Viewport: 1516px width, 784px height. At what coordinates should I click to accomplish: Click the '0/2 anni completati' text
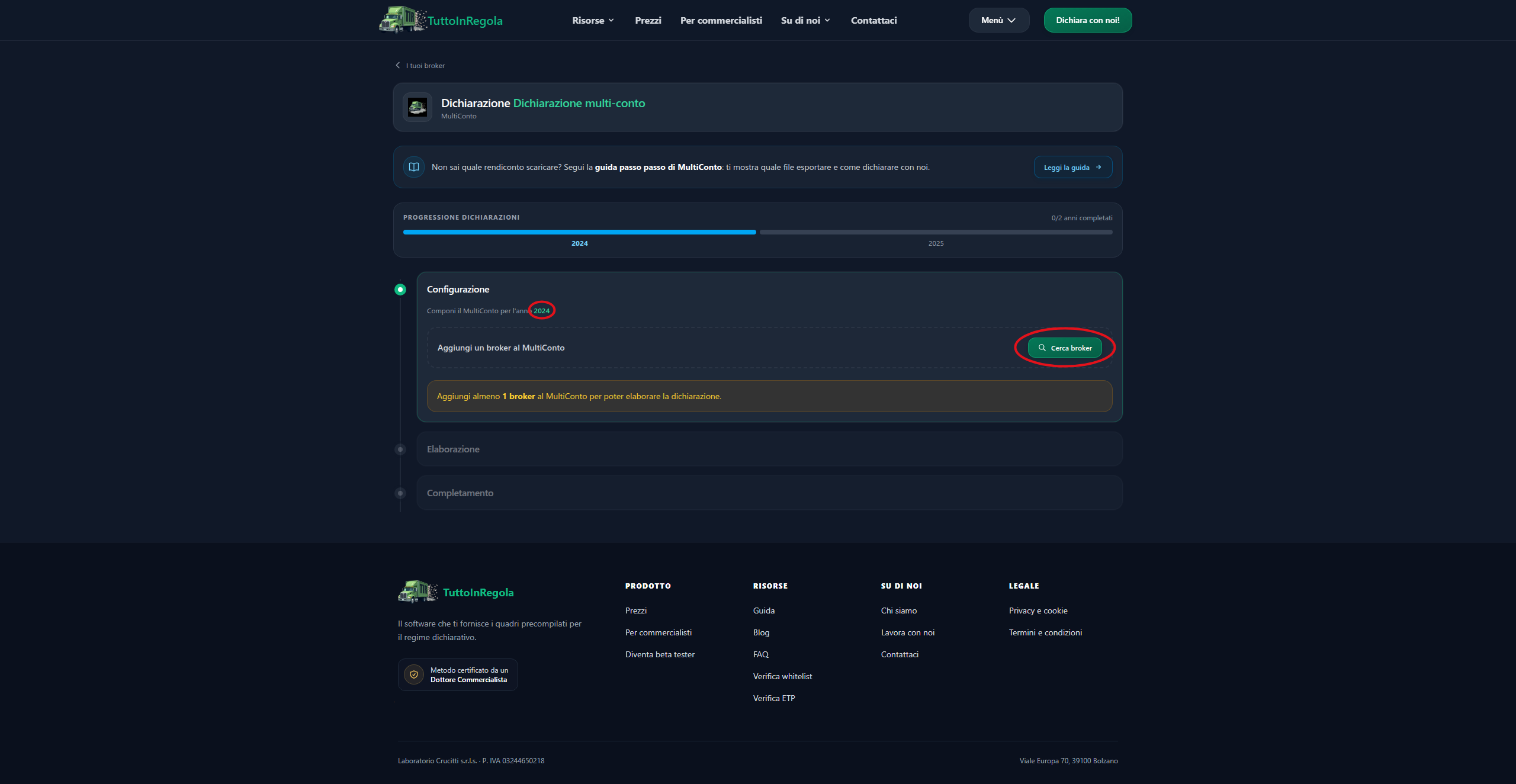click(x=1081, y=218)
